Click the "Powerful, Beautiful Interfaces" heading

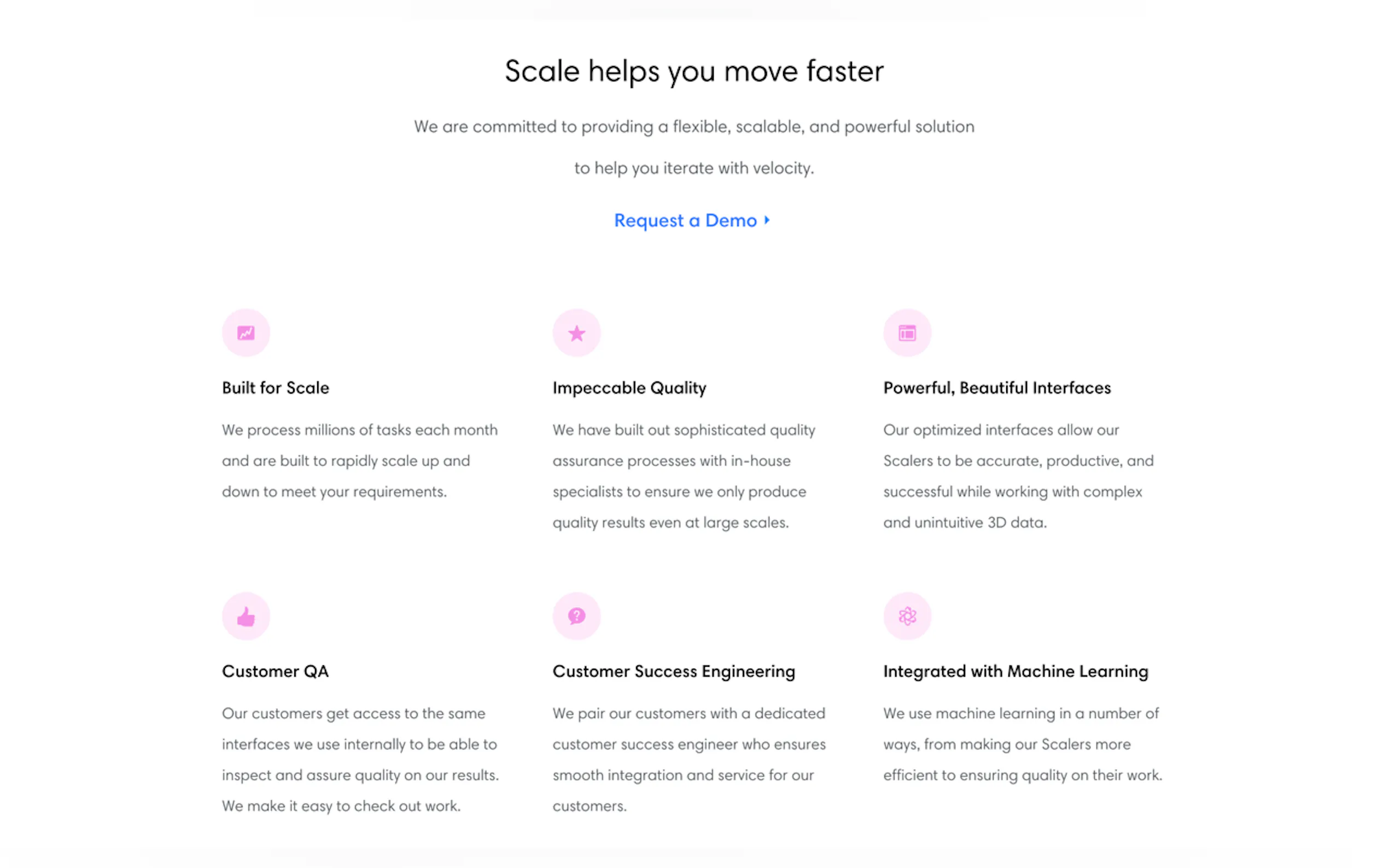997,388
